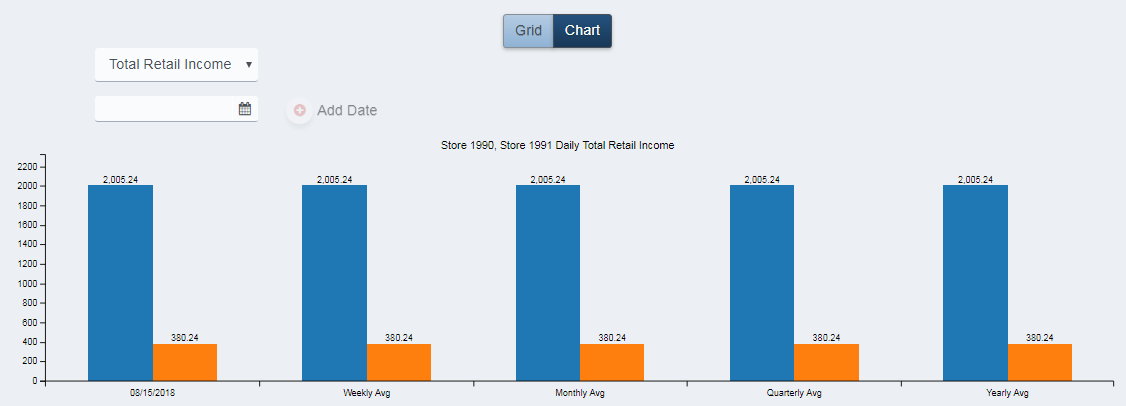Click the orange Yearly Avg bar
Image resolution: width=1126 pixels, height=406 pixels.
[1040, 362]
